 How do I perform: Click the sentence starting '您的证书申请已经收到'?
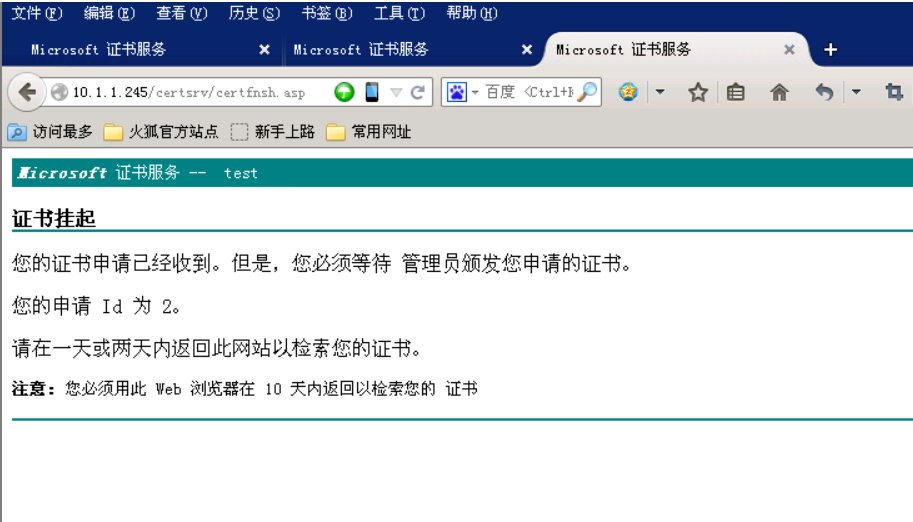coord(322,263)
